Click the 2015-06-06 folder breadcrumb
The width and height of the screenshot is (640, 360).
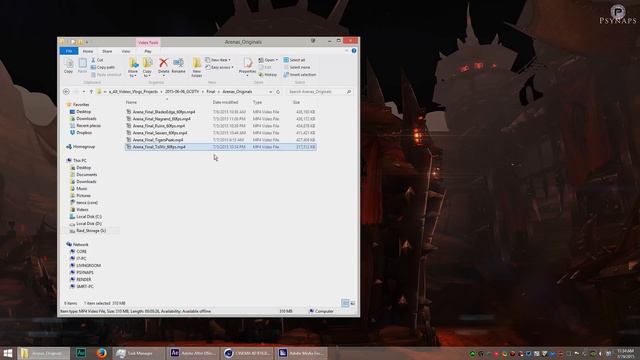click(x=182, y=92)
